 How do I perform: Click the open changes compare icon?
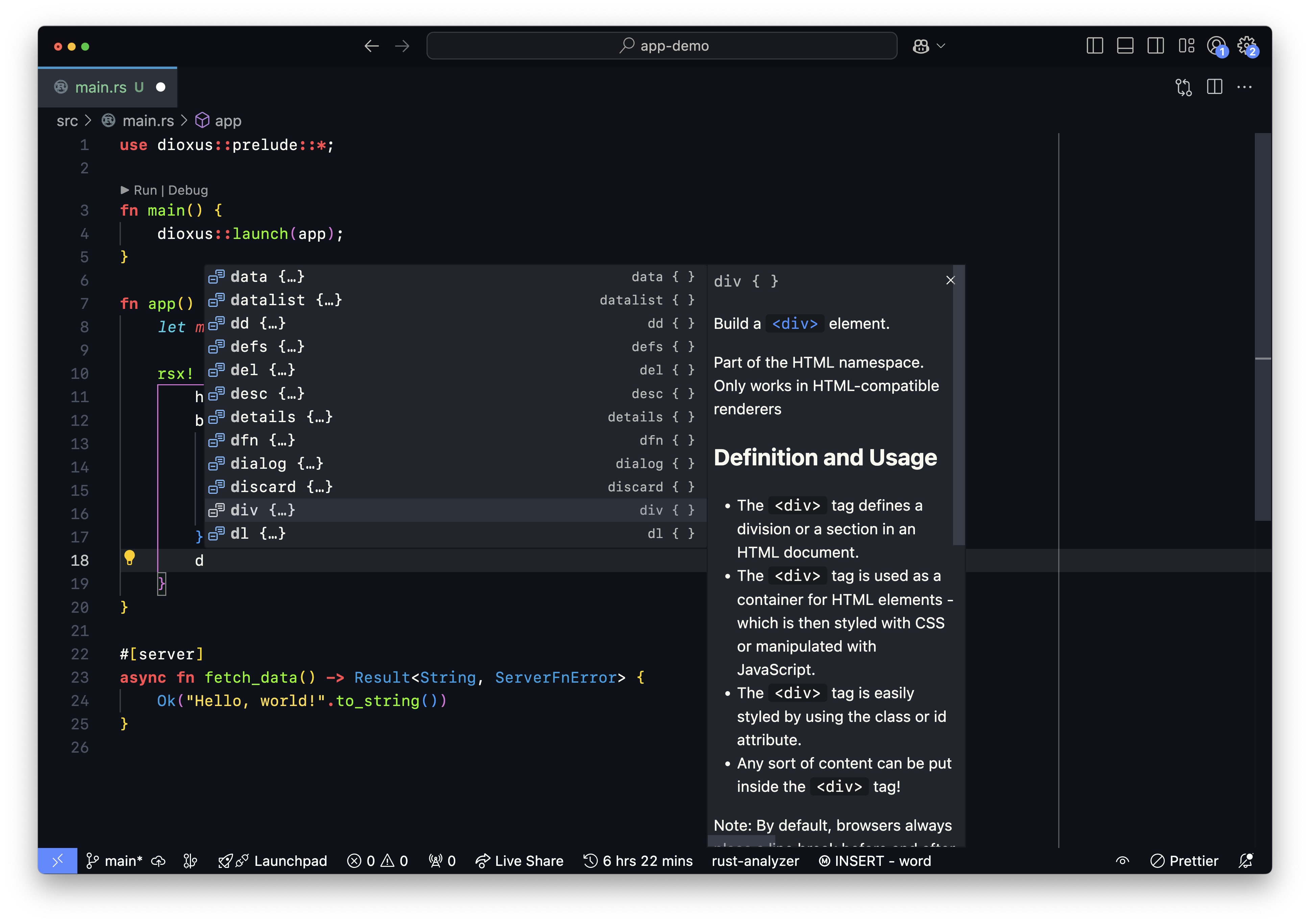(1184, 87)
